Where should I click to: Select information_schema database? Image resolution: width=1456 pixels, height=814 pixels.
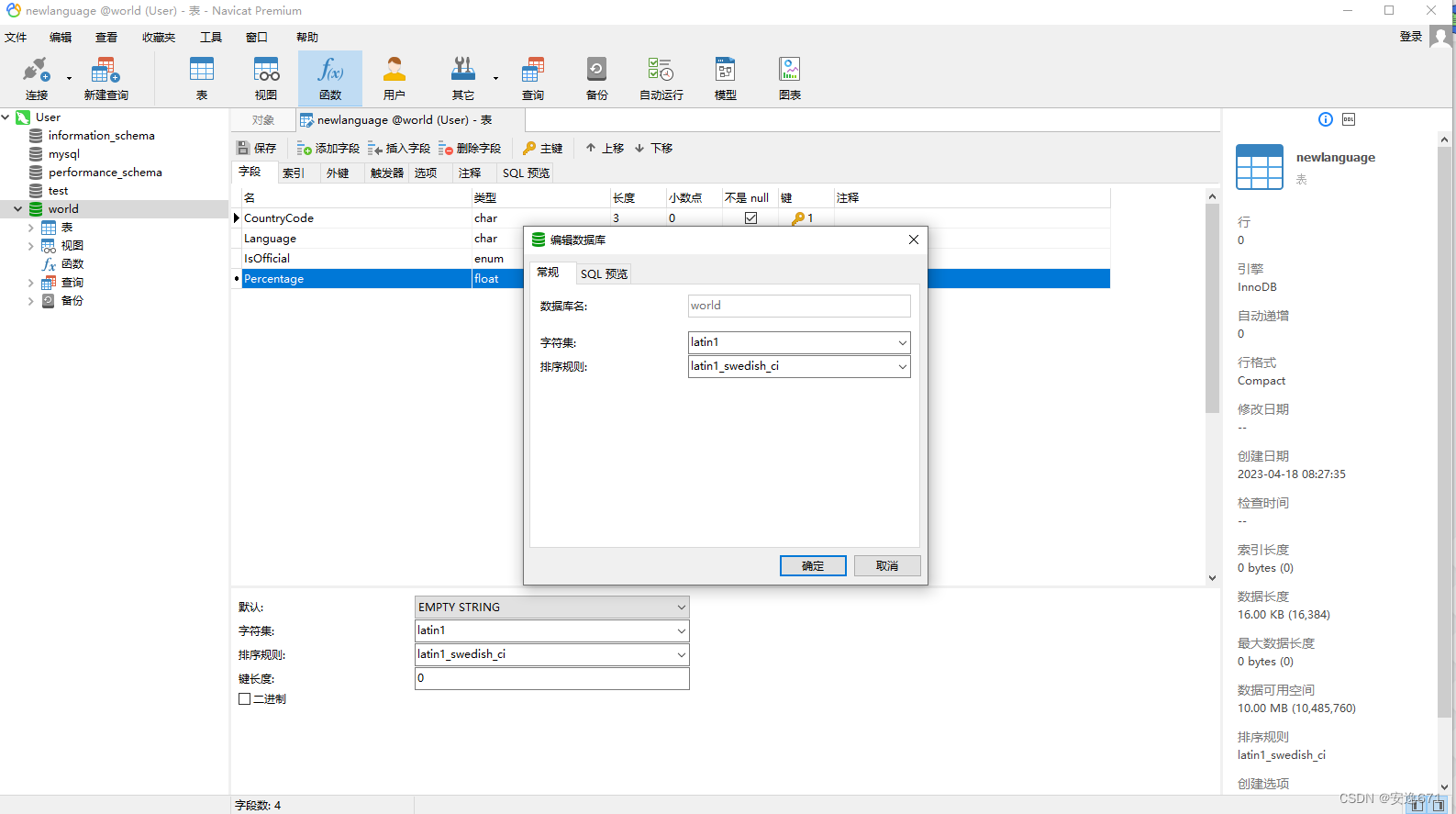point(102,136)
